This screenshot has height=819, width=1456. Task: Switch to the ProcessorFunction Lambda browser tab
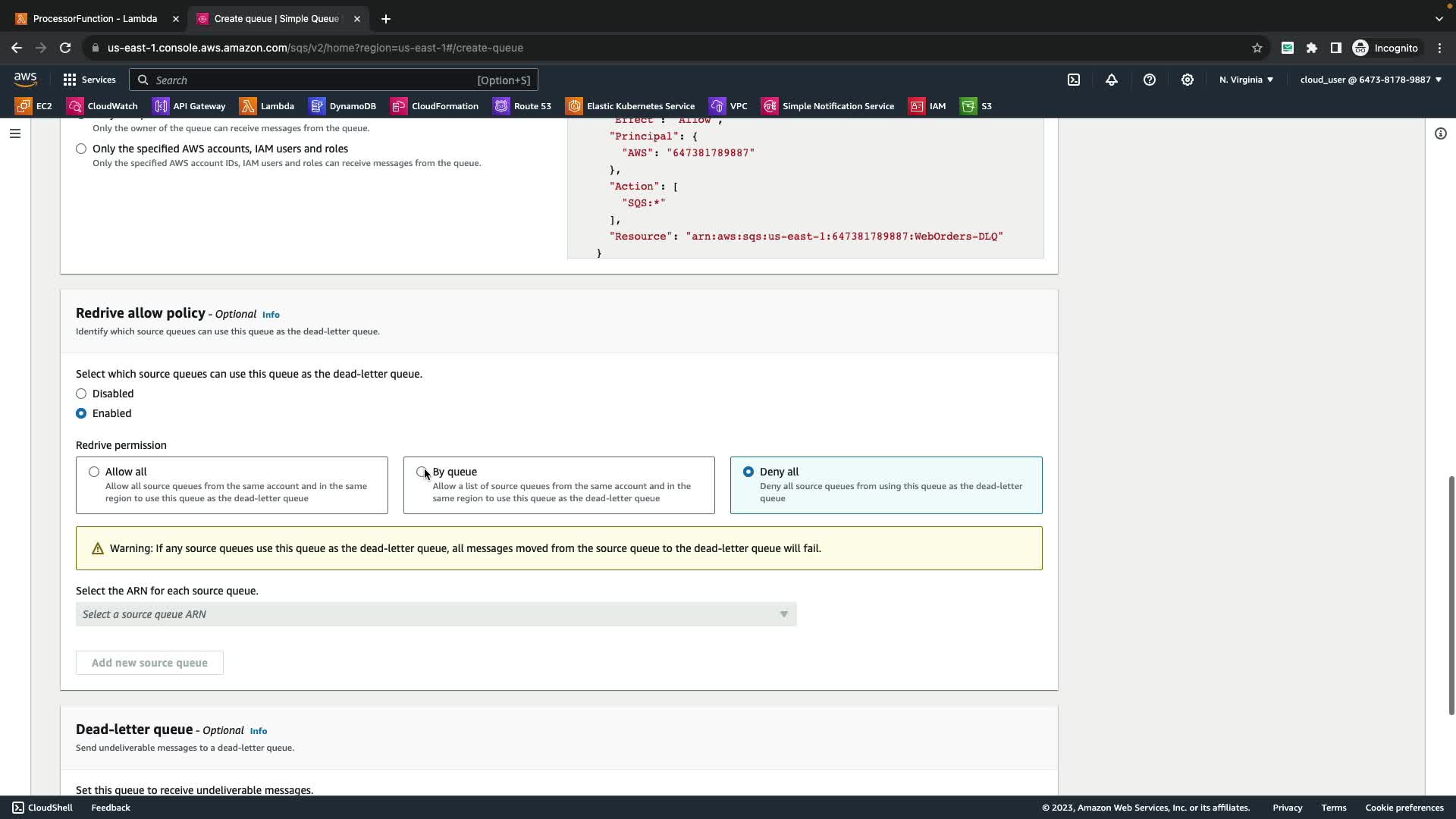[x=95, y=19]
